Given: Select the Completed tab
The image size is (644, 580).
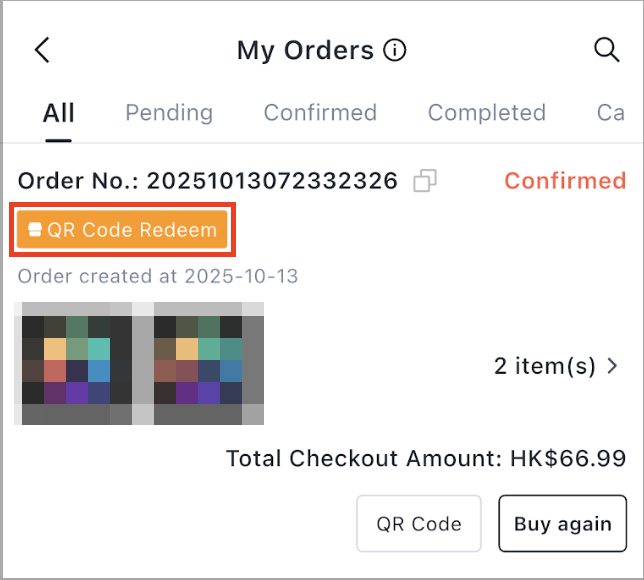Looking at the screenshot, I should click(487, 113).
